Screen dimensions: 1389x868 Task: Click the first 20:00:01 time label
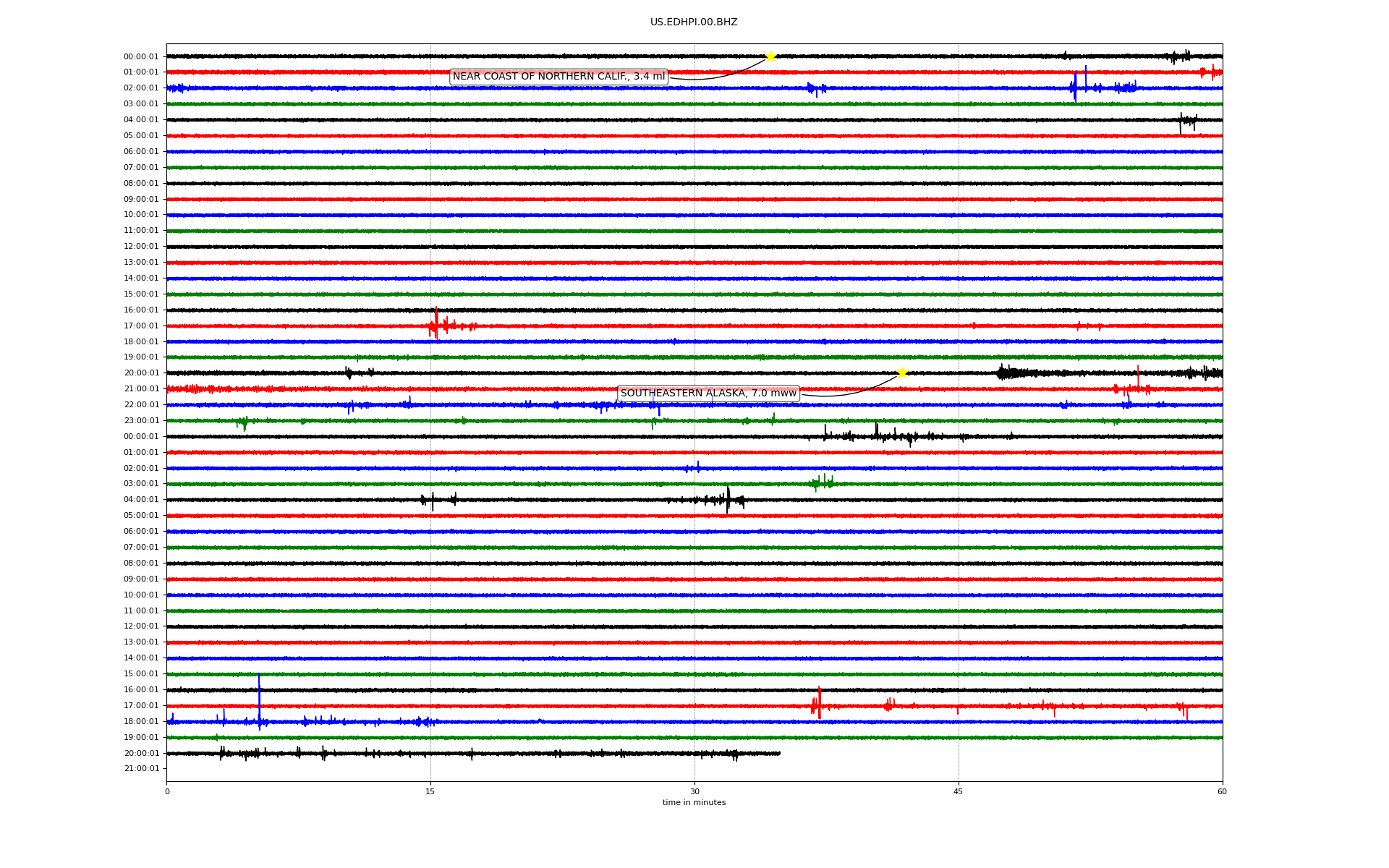pos(141,373)
